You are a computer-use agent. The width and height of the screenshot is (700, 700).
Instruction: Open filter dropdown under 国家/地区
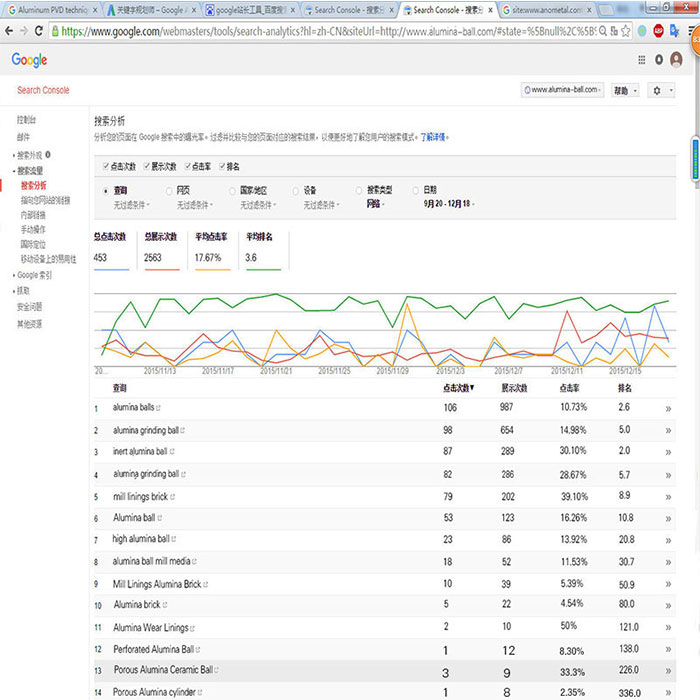pyautogui.click(x=258, y=205)
